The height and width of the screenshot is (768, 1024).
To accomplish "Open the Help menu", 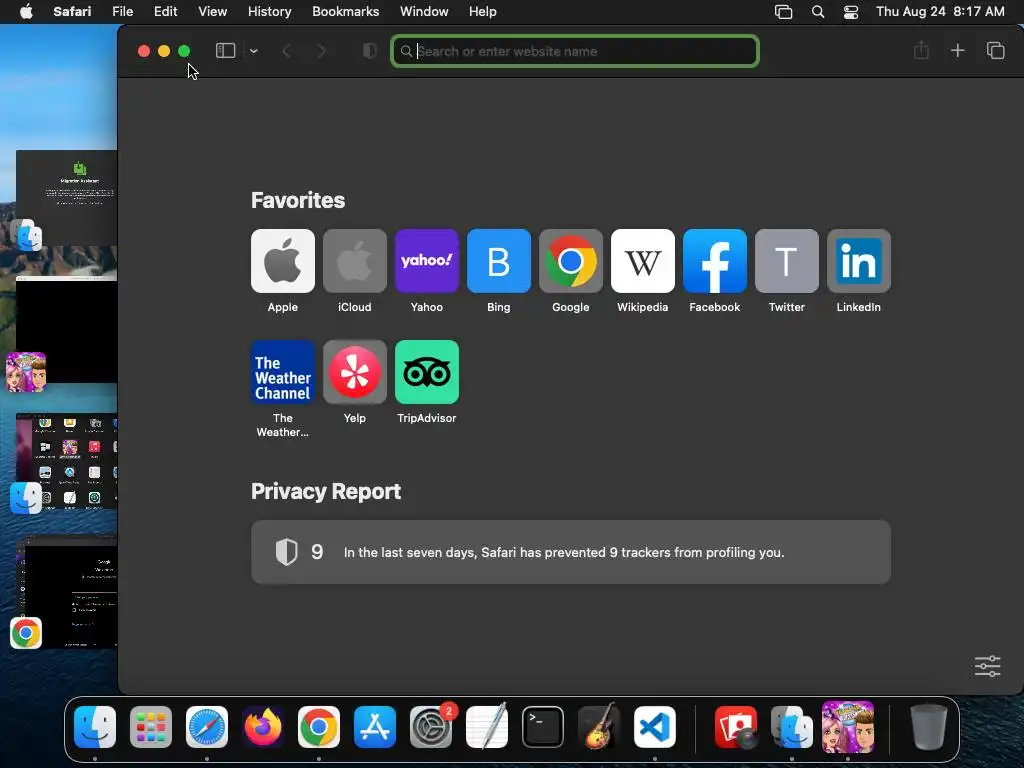I will coord(483,12).
